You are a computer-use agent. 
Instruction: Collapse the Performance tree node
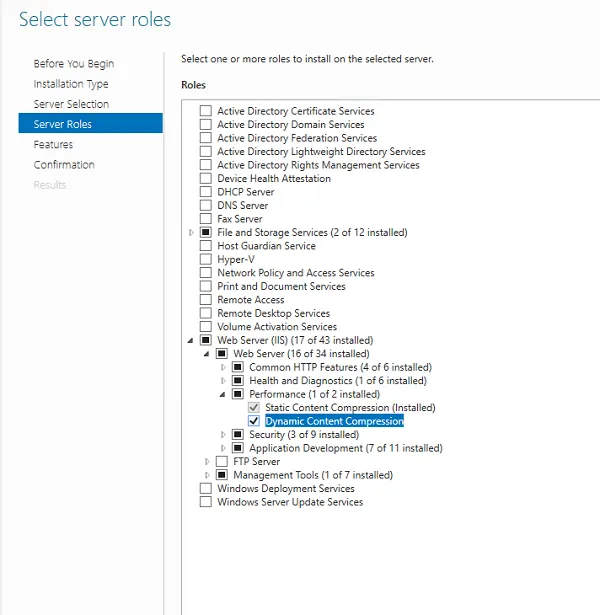224,395
